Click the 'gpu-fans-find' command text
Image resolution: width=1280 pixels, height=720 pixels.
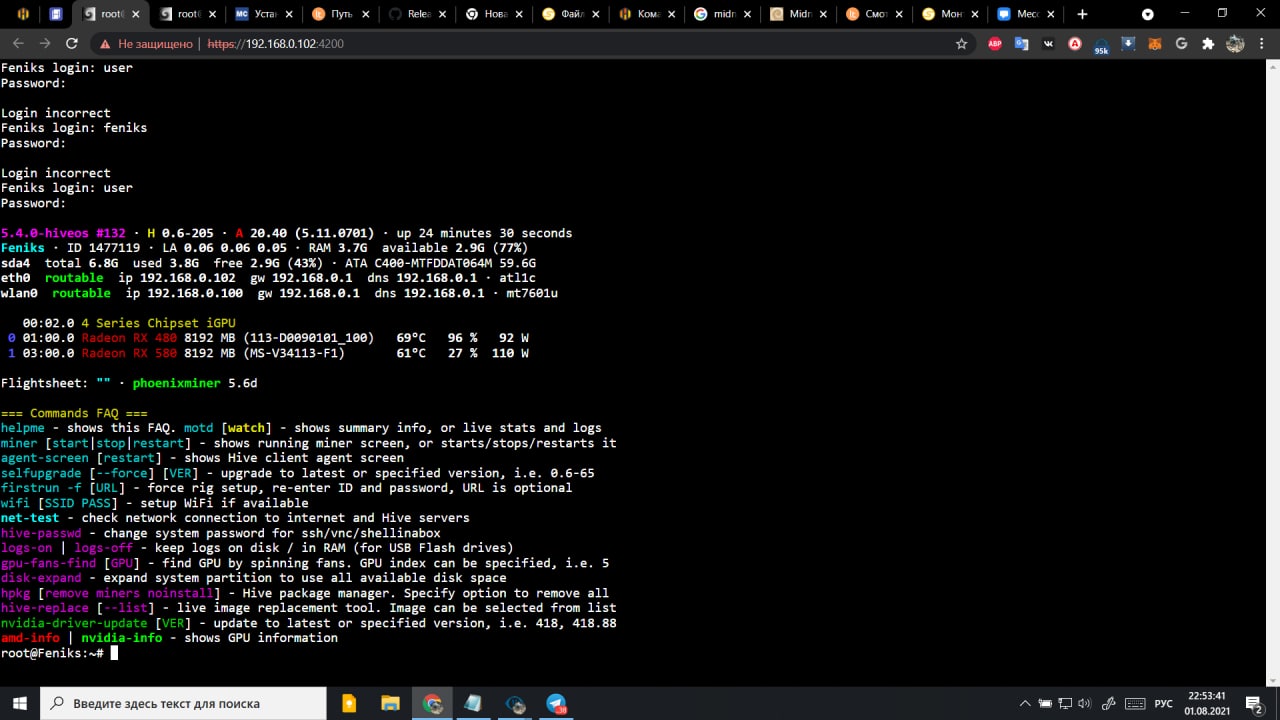pos(48,563)
